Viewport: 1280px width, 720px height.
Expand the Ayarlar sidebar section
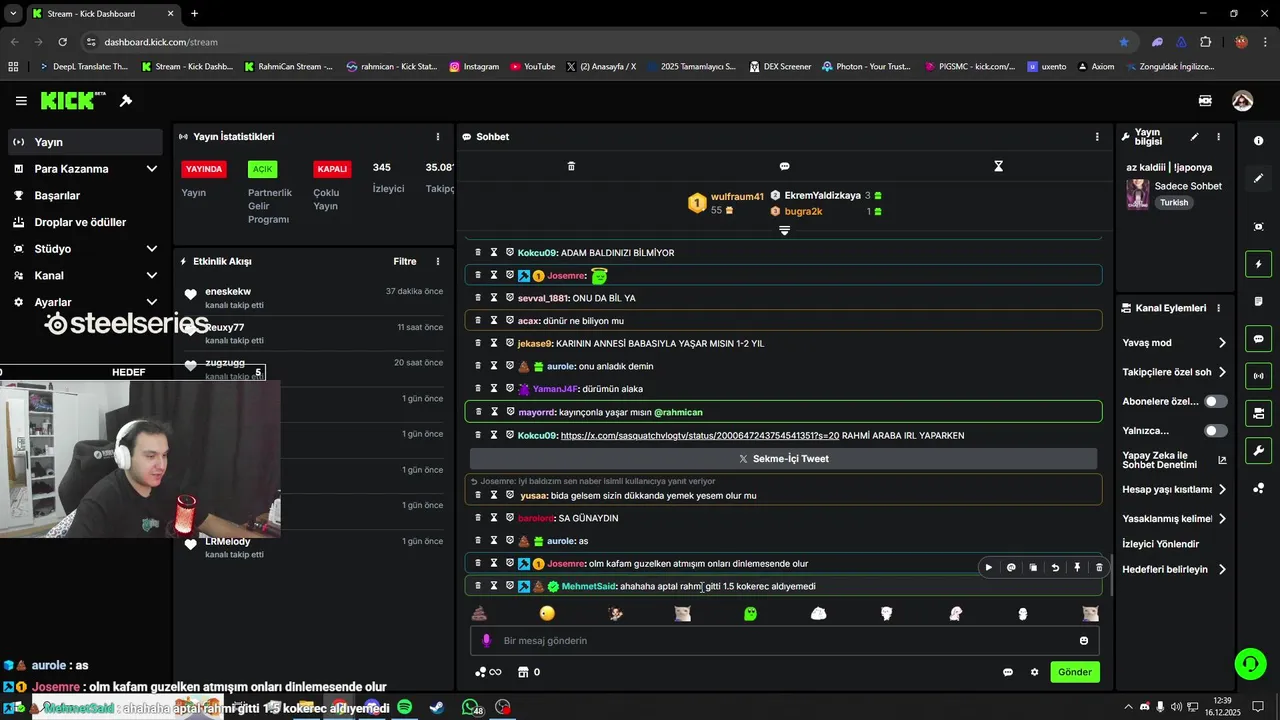click(151, 302)
